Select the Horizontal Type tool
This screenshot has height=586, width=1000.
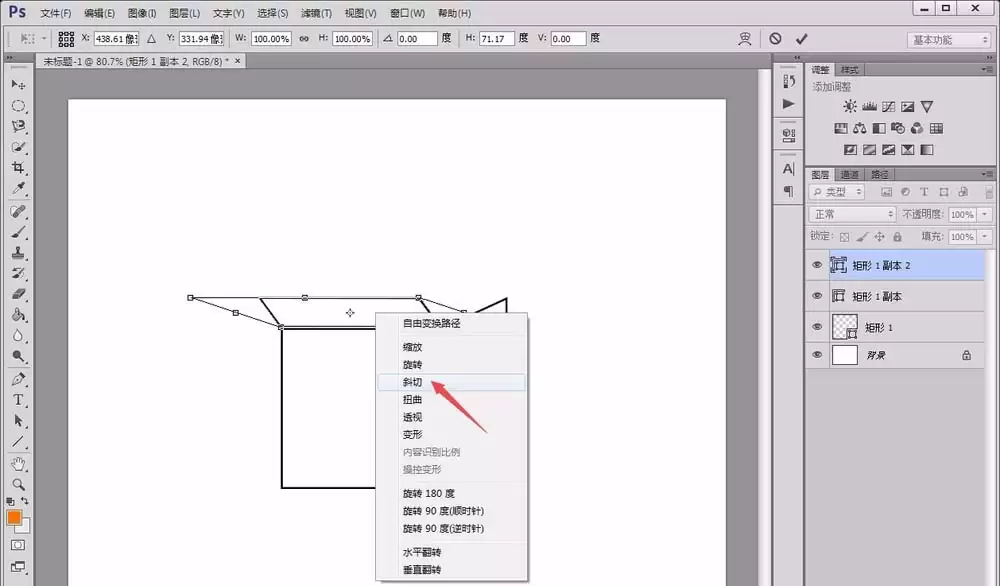(x=18, y=400)
